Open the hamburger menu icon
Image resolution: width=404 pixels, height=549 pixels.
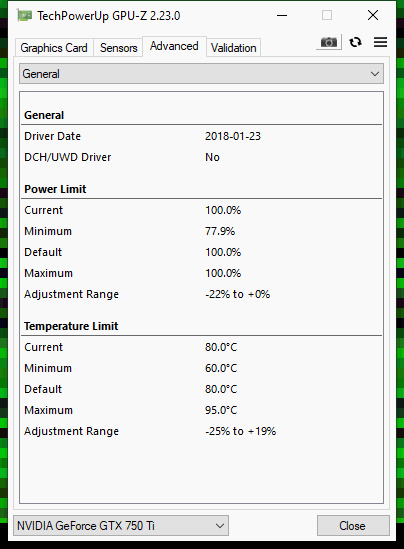tap(380, 42)
